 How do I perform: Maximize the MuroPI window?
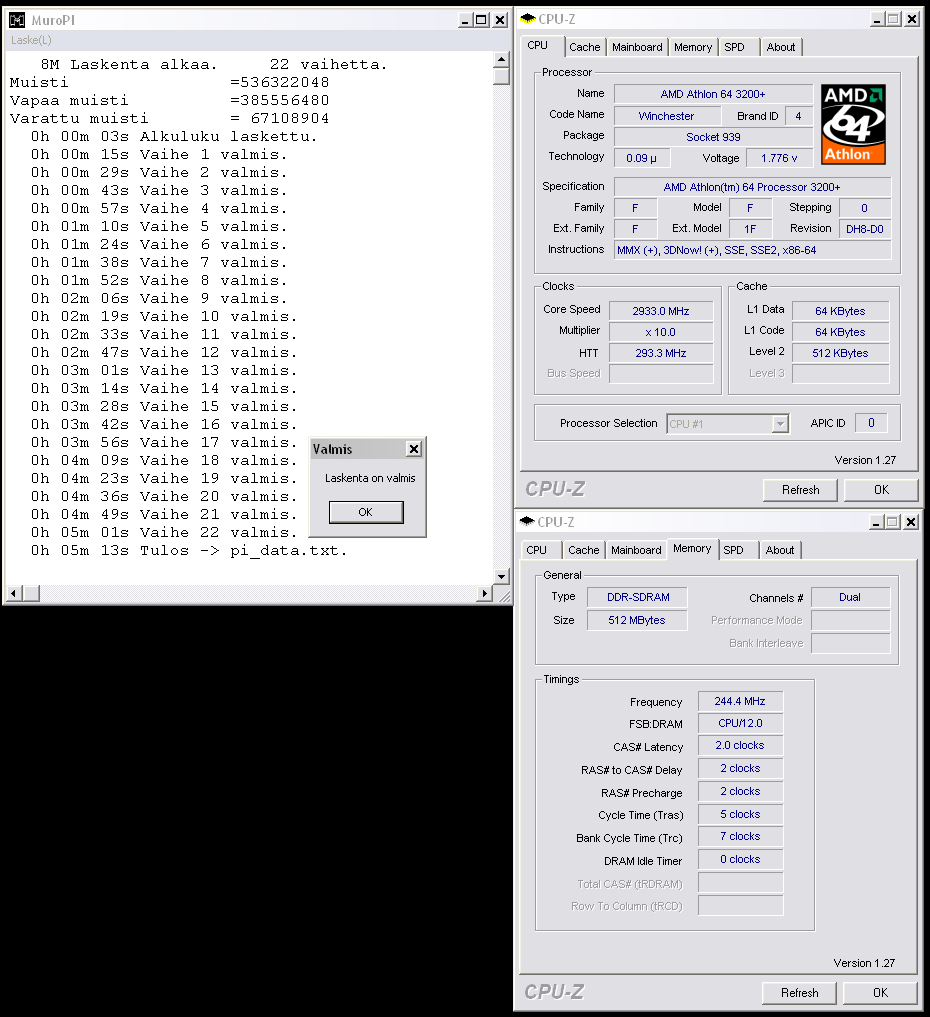click(481, 20)
